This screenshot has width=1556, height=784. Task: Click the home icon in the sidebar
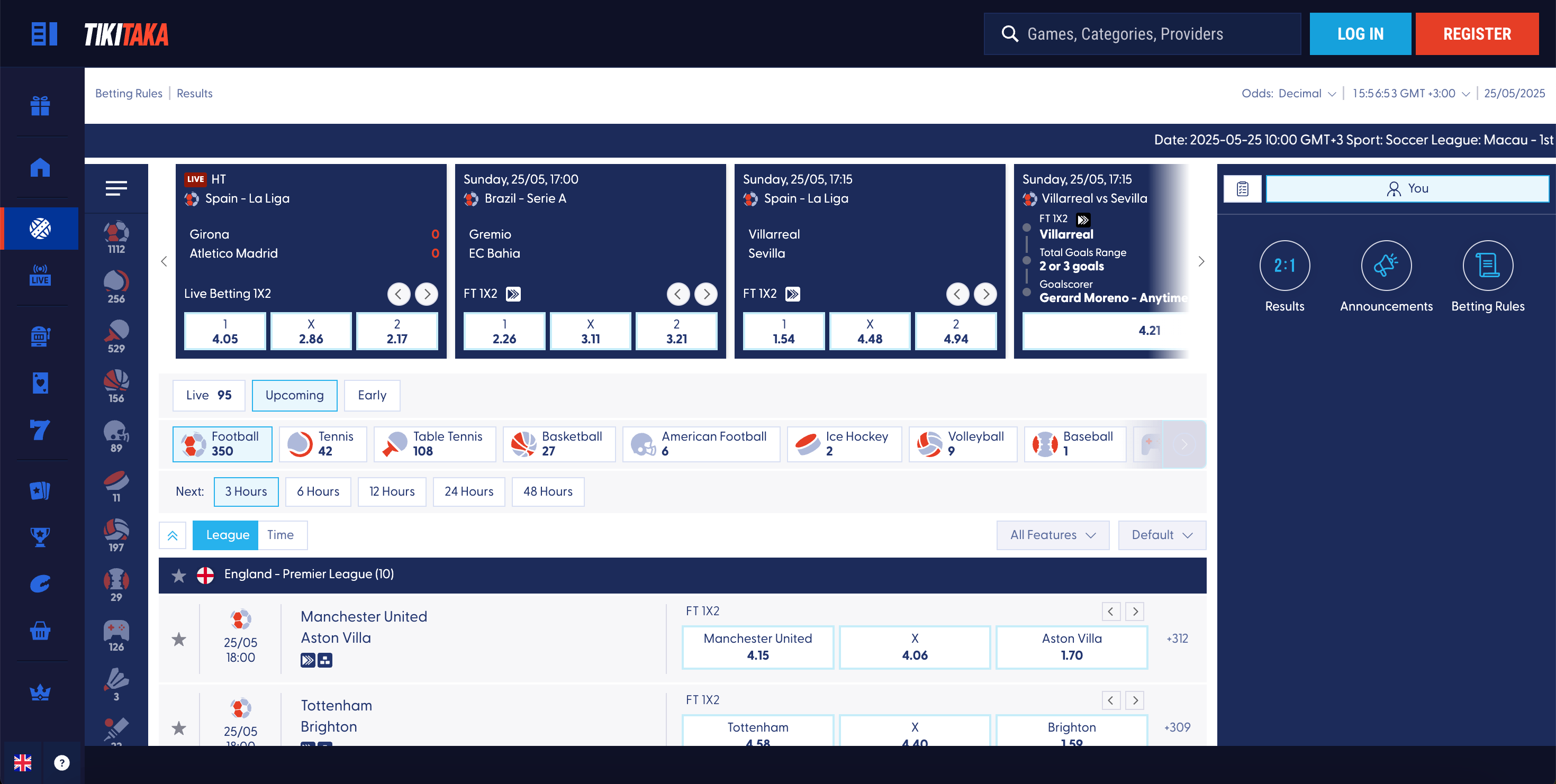click(x=40, y=167)
